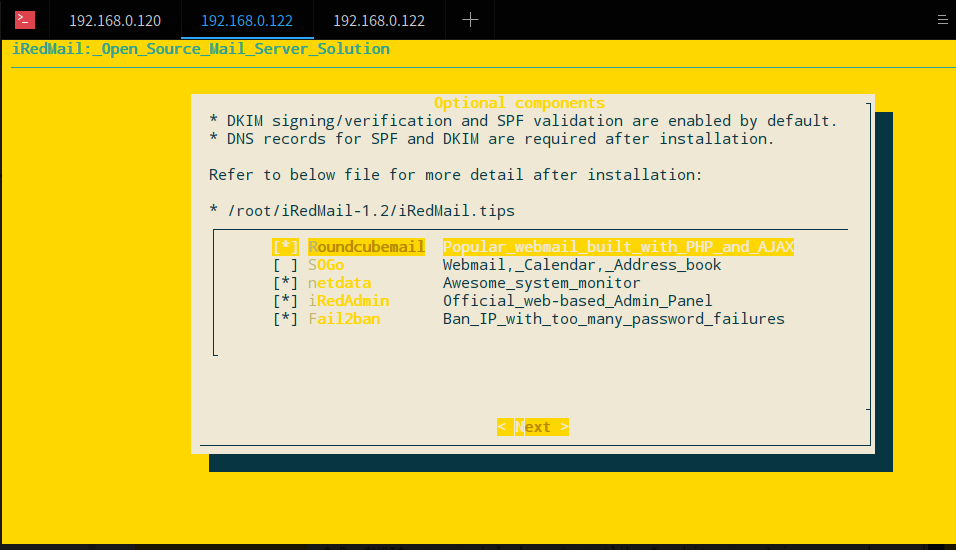Click the DNS records for SPF line

pyautogui.click(x=491, y=139)
